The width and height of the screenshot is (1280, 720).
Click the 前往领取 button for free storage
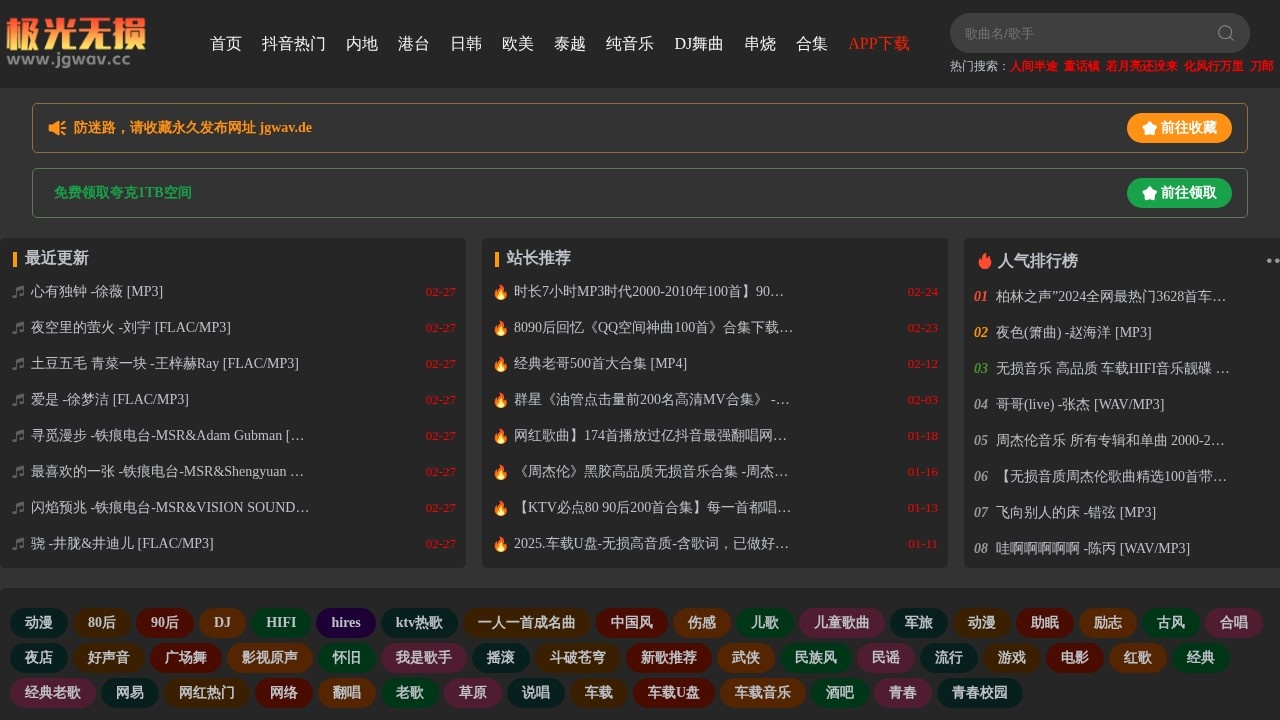tap(1179, 193)
